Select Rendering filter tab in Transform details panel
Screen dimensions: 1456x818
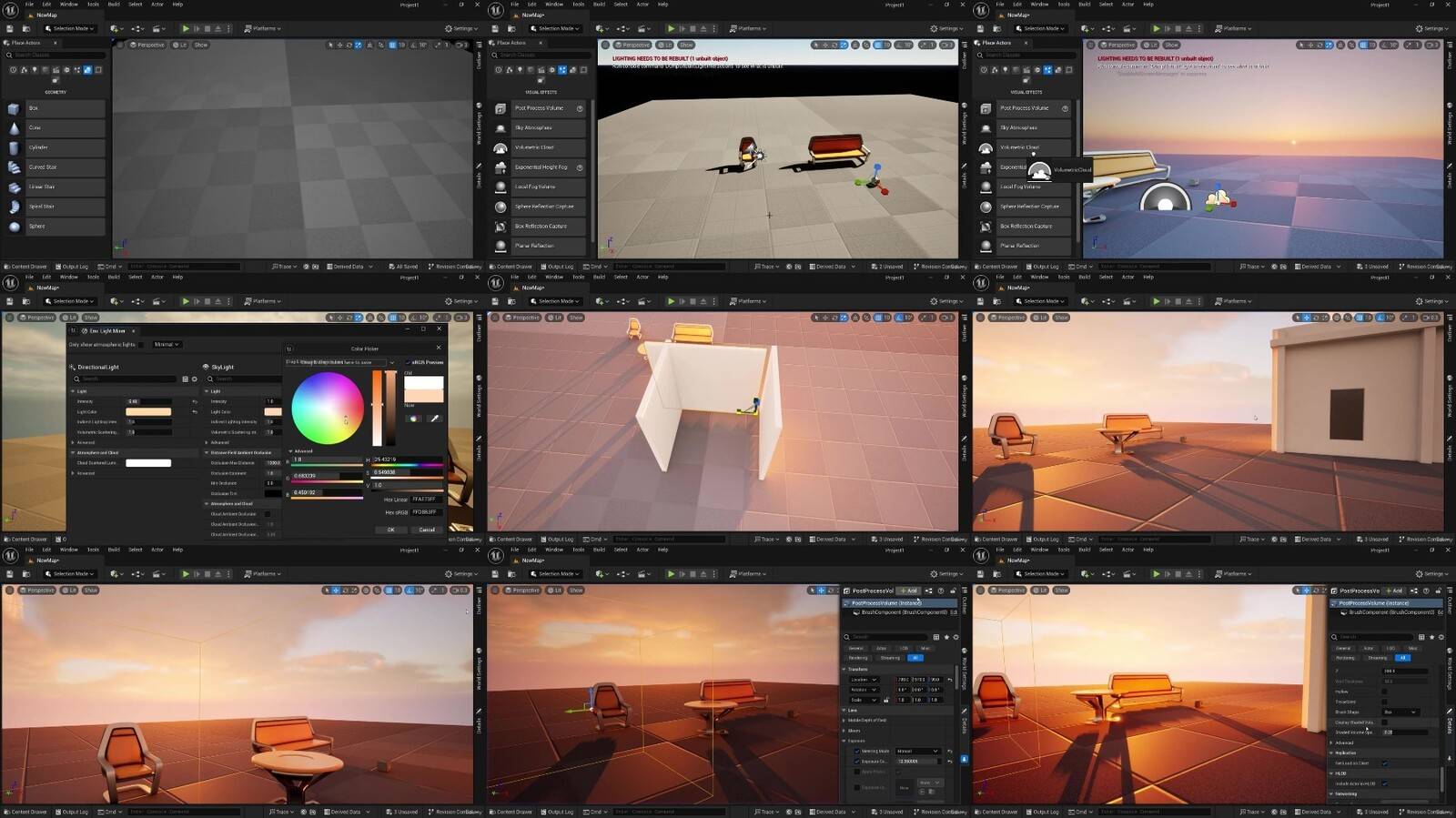point(858,658)
